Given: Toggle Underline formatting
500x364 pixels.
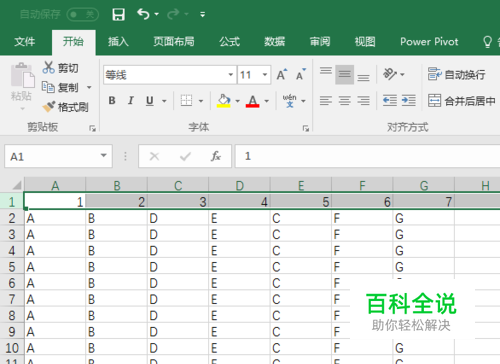Looking at the screenshot, I should click(150, 100).
